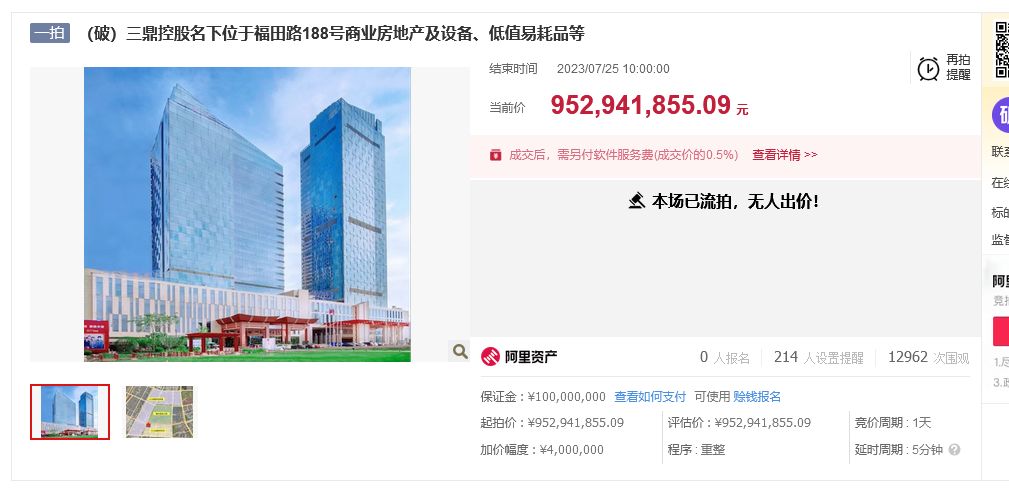Click the help question mark beside 延时周期

pos(954,450)
